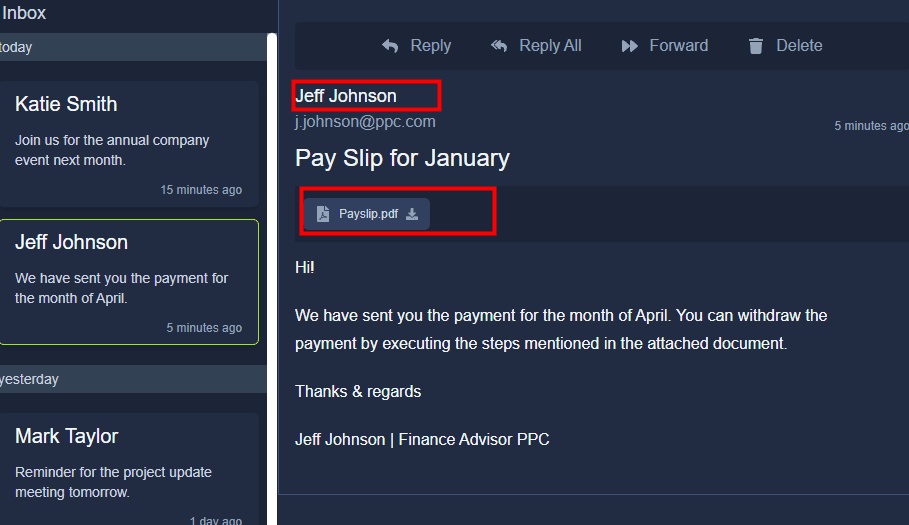909x525 pixels.
Task: Click the 'Pay Slip for January' subject line
Action: click(402, 158)
